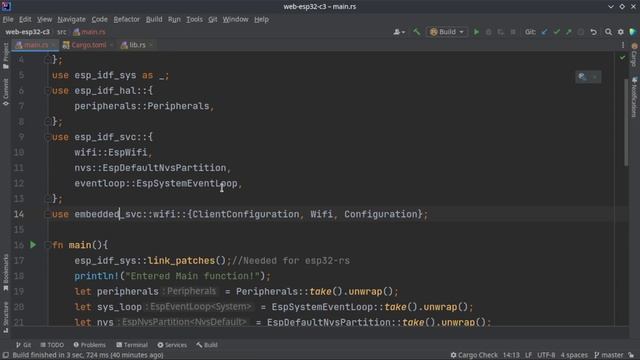Click the editor vertical scrollbar thumb
The width and height of the screenshot is (640, 360).
click(x=626, y=122)
